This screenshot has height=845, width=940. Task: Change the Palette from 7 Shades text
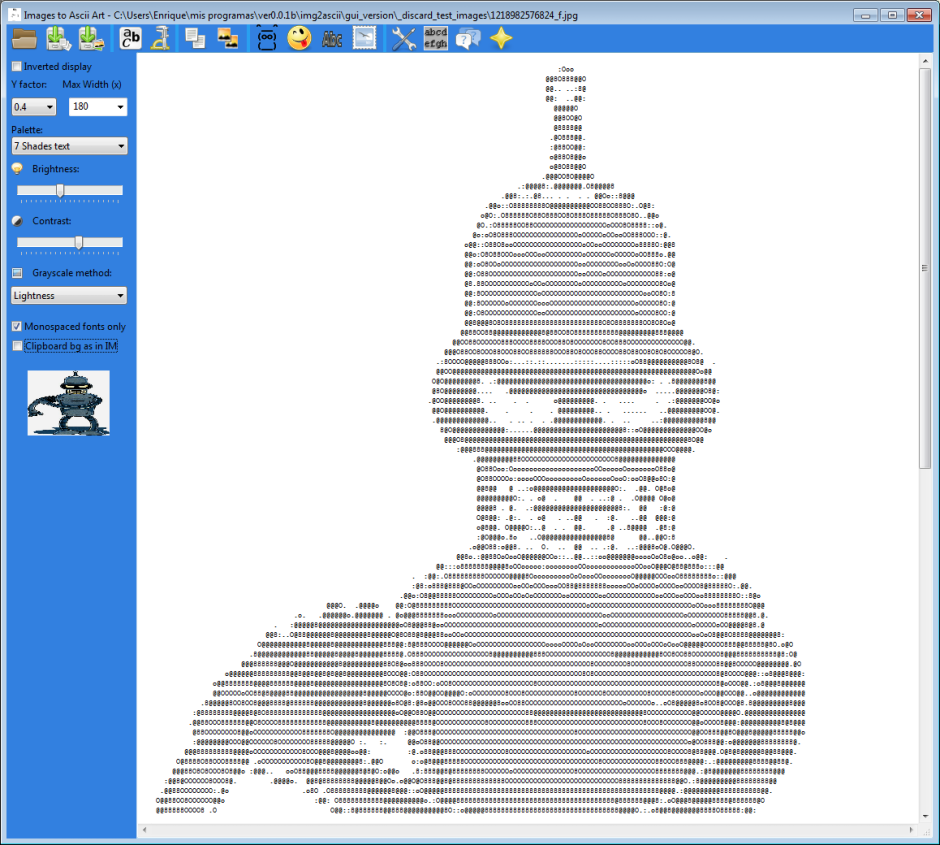click(x=68, y=146)
